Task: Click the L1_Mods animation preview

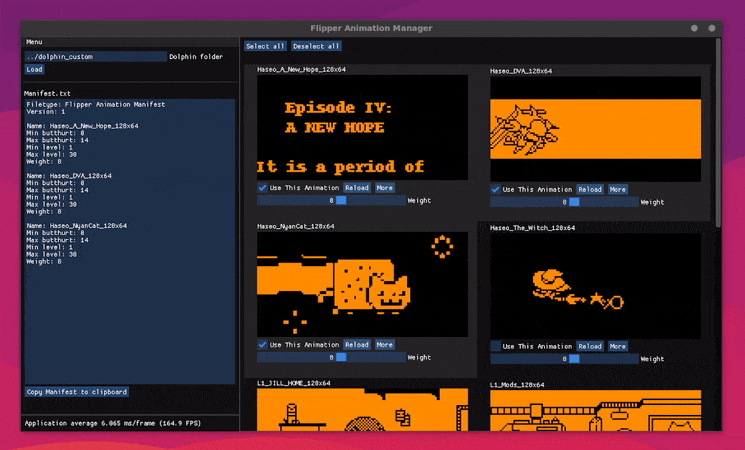Action: click(x=596, y=411)
